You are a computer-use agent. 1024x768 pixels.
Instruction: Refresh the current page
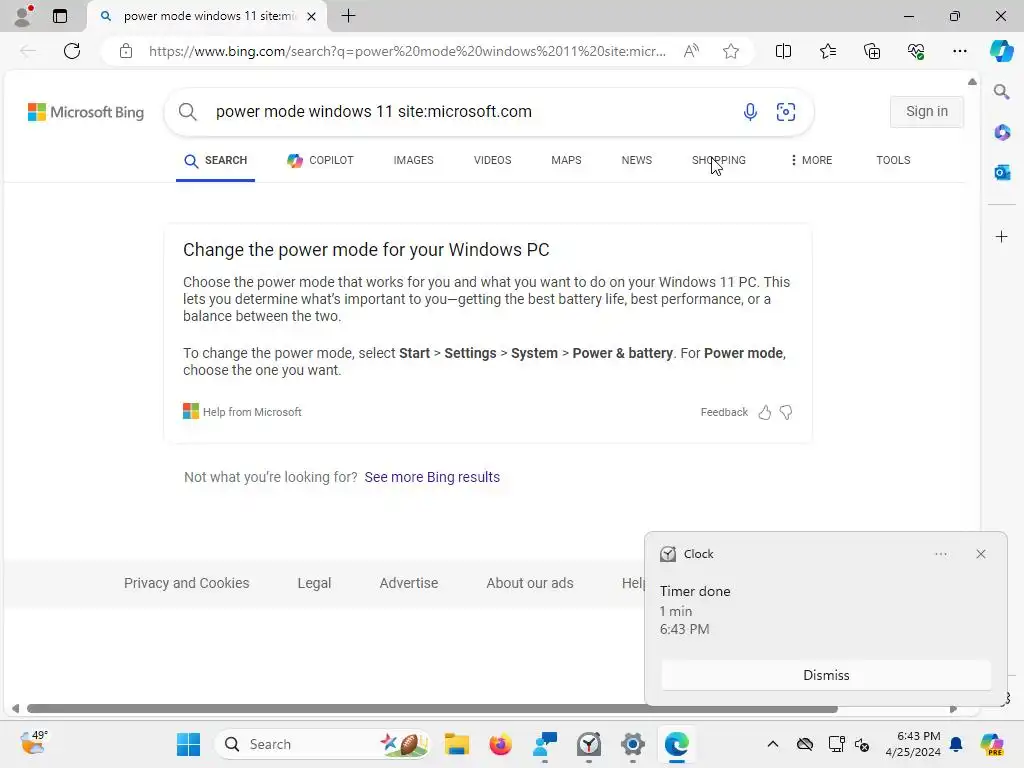72,51
